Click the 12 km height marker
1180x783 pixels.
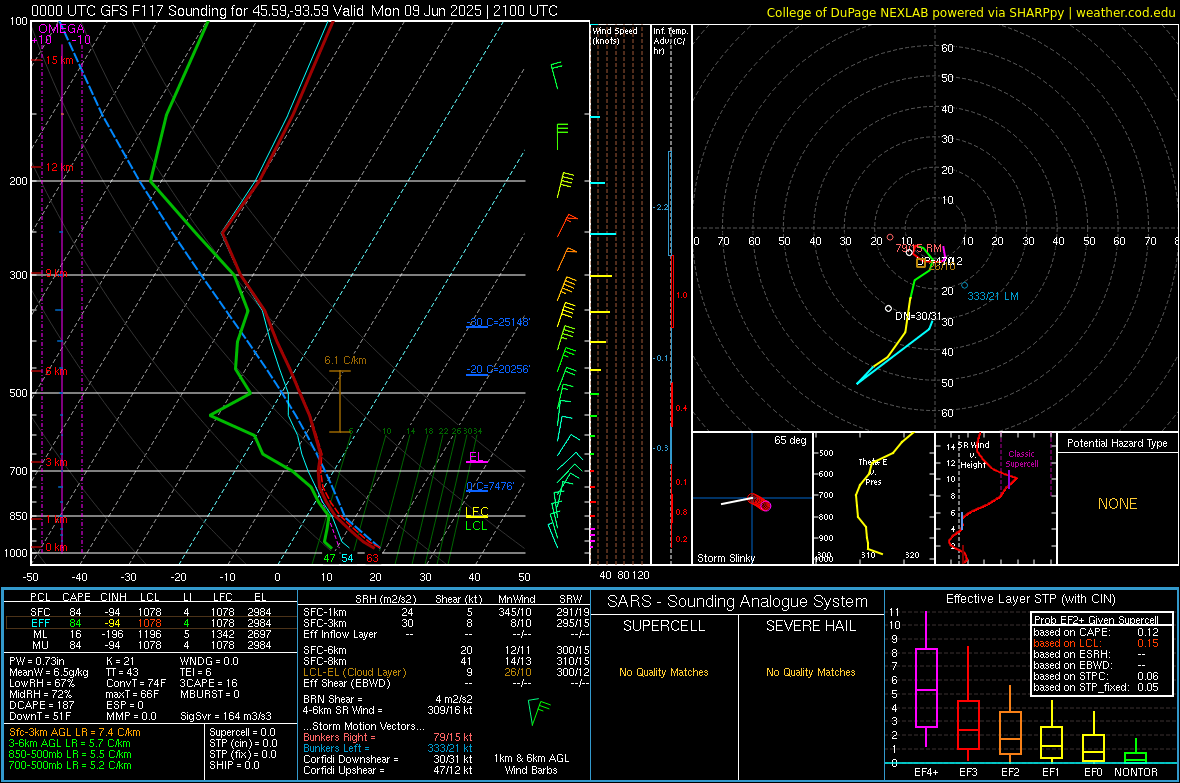tap(59, 167)
